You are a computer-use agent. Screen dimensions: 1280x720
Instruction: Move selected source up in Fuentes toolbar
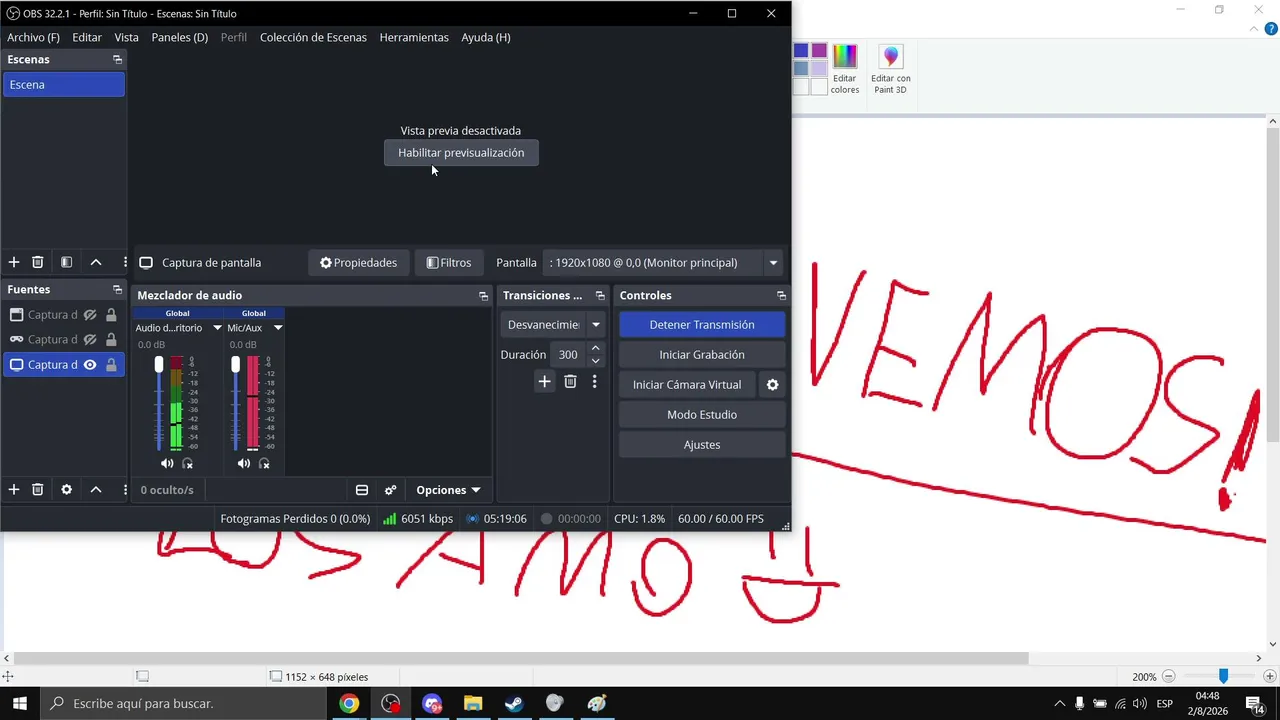click(x=96, y=489)
